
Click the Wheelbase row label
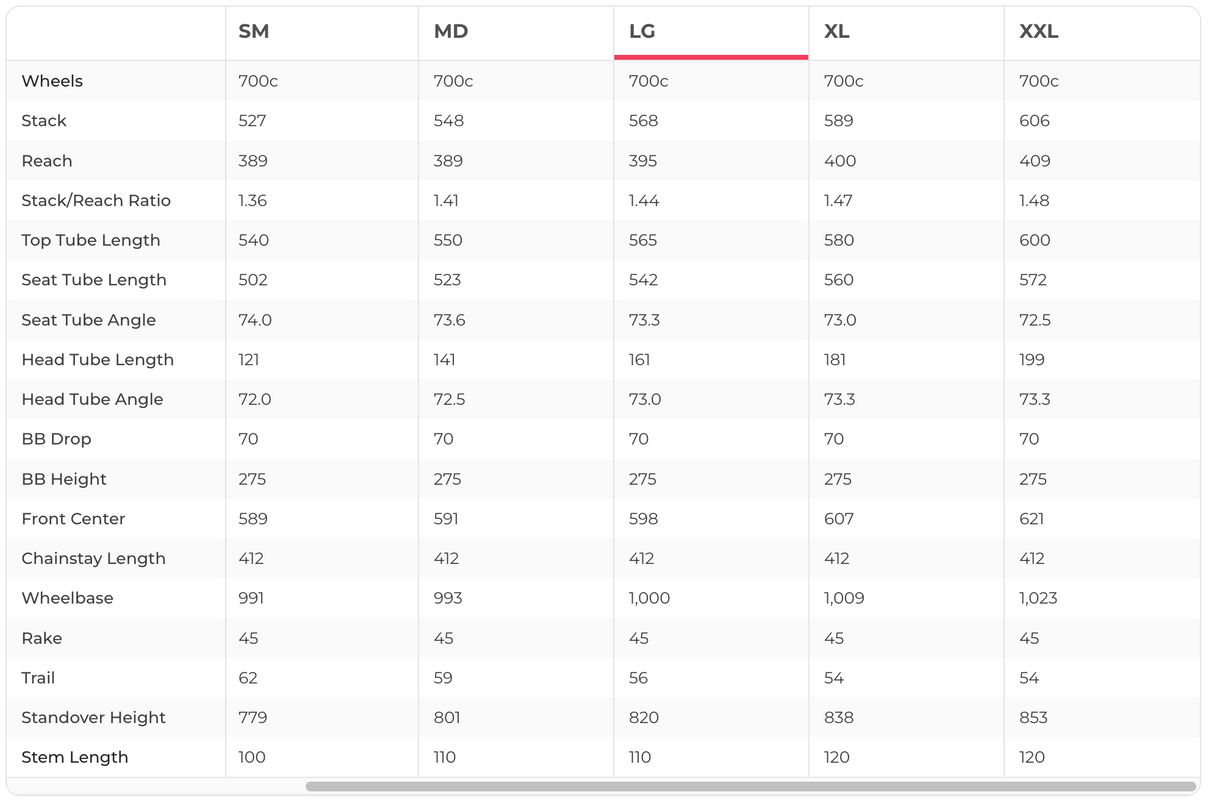67,598
